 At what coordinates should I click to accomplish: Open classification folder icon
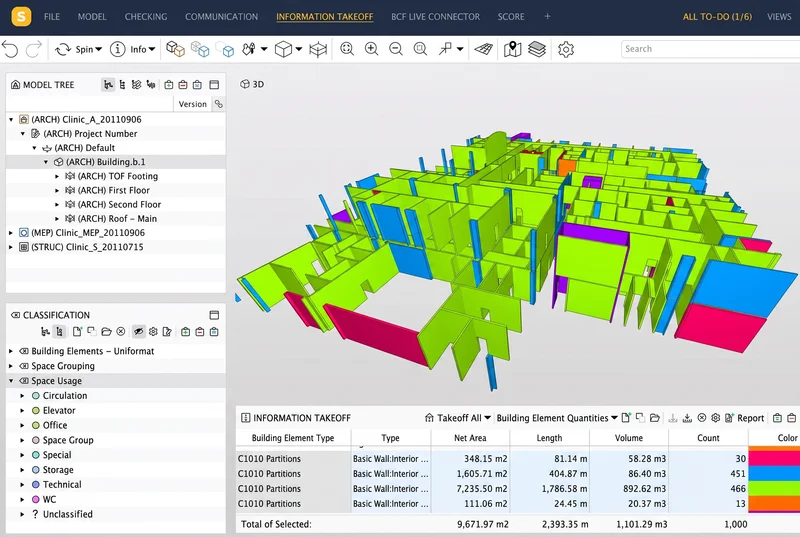[x=106, y=331]
